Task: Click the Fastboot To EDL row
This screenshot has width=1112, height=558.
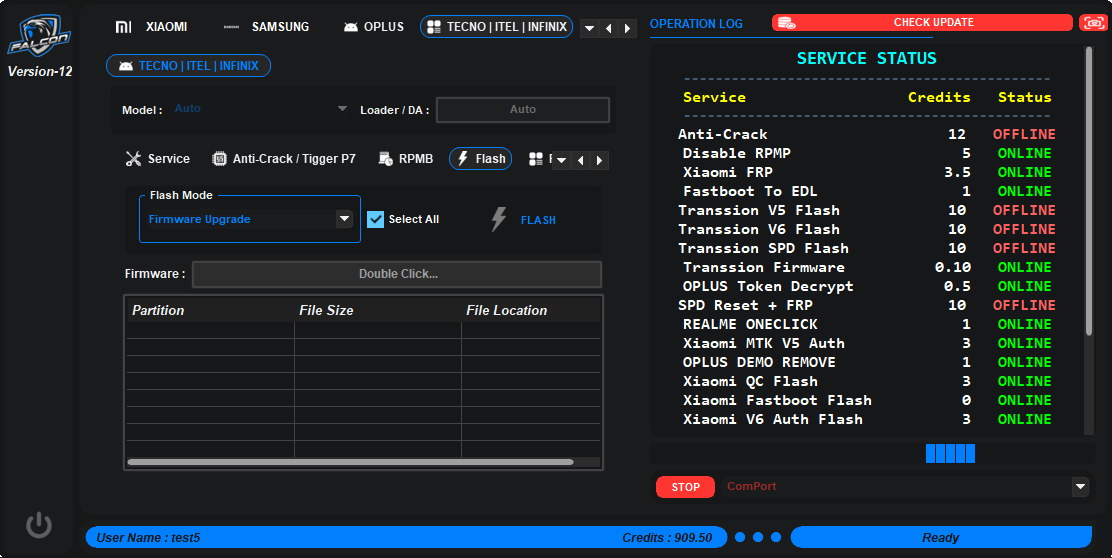Action: (x=867, y=191)
